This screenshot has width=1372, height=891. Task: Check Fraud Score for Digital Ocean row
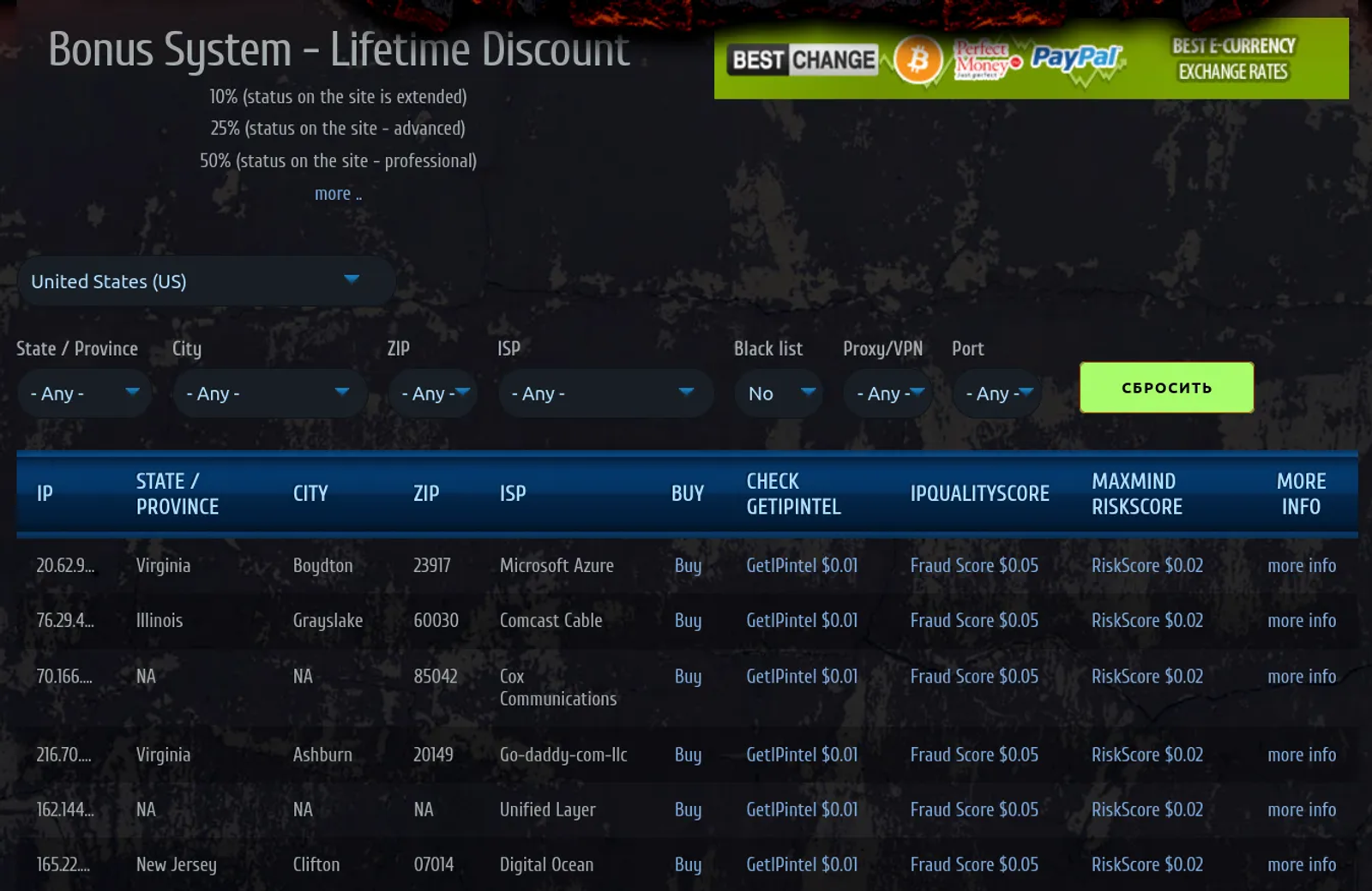pyautogui.click(x=974, y=865)
